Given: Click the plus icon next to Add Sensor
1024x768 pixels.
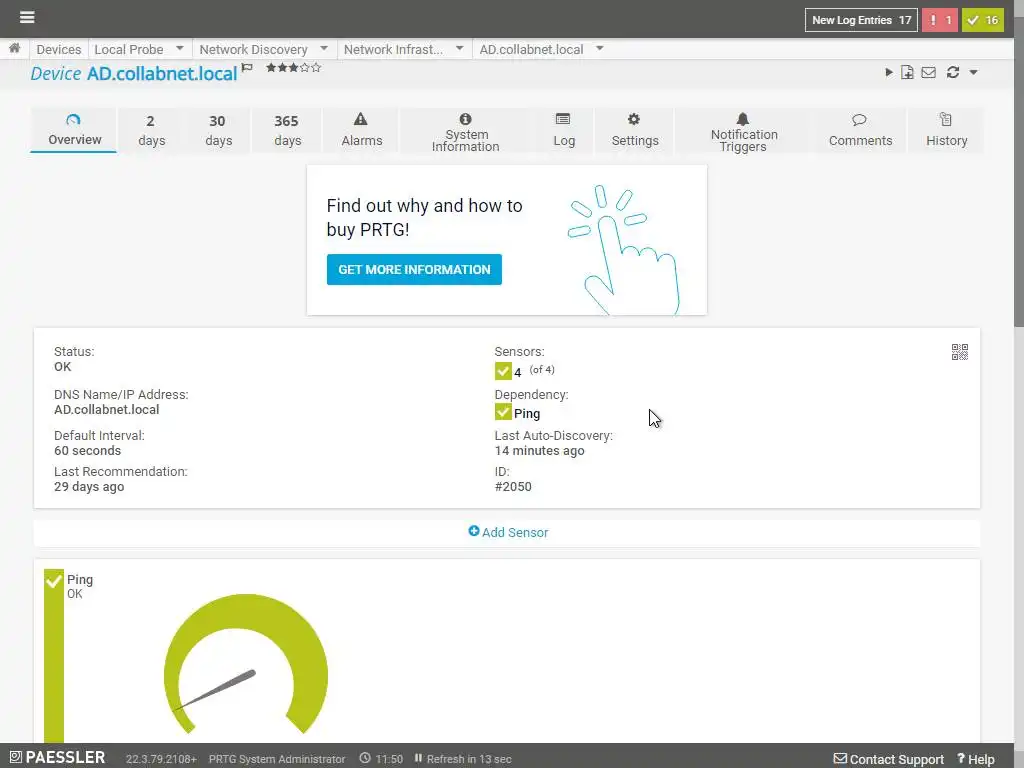Looking at the screenshot, I should (x=473, y=531).
